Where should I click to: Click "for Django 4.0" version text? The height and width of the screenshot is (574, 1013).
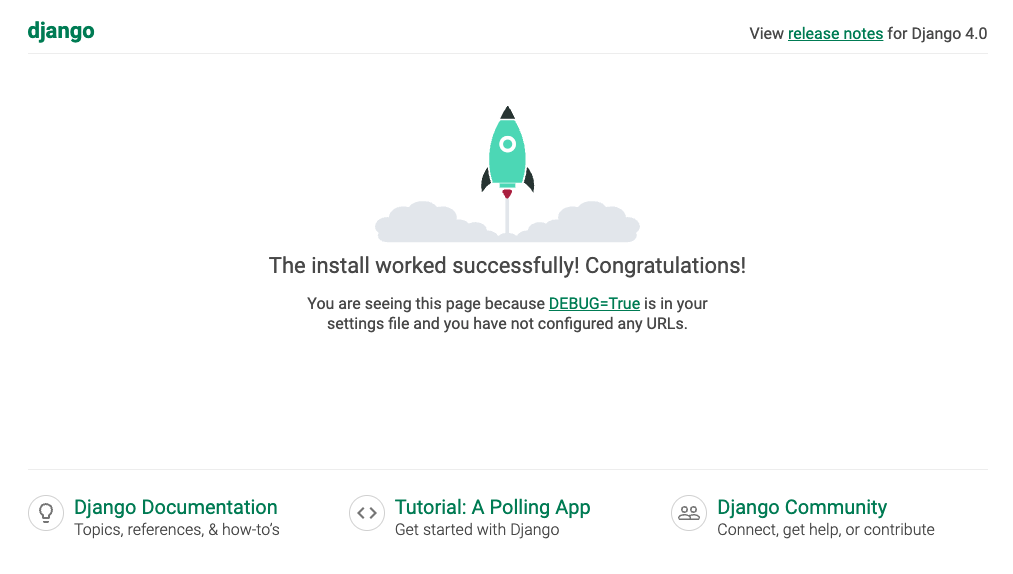coord(937,33)
